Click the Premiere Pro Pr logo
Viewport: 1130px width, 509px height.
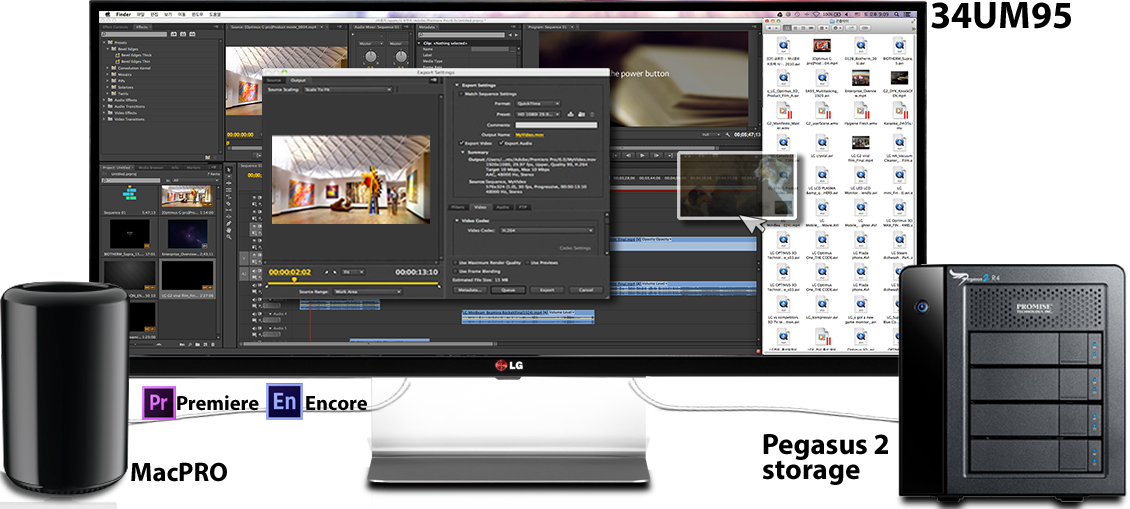tap(158, 403)
